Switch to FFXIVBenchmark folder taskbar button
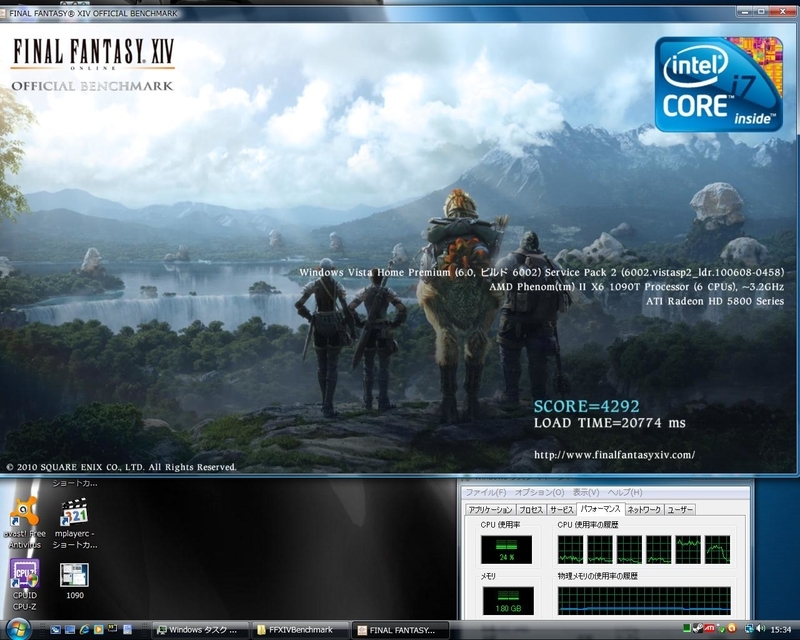Viewport: 800px width, 640px height. click(x=301, y=630)
